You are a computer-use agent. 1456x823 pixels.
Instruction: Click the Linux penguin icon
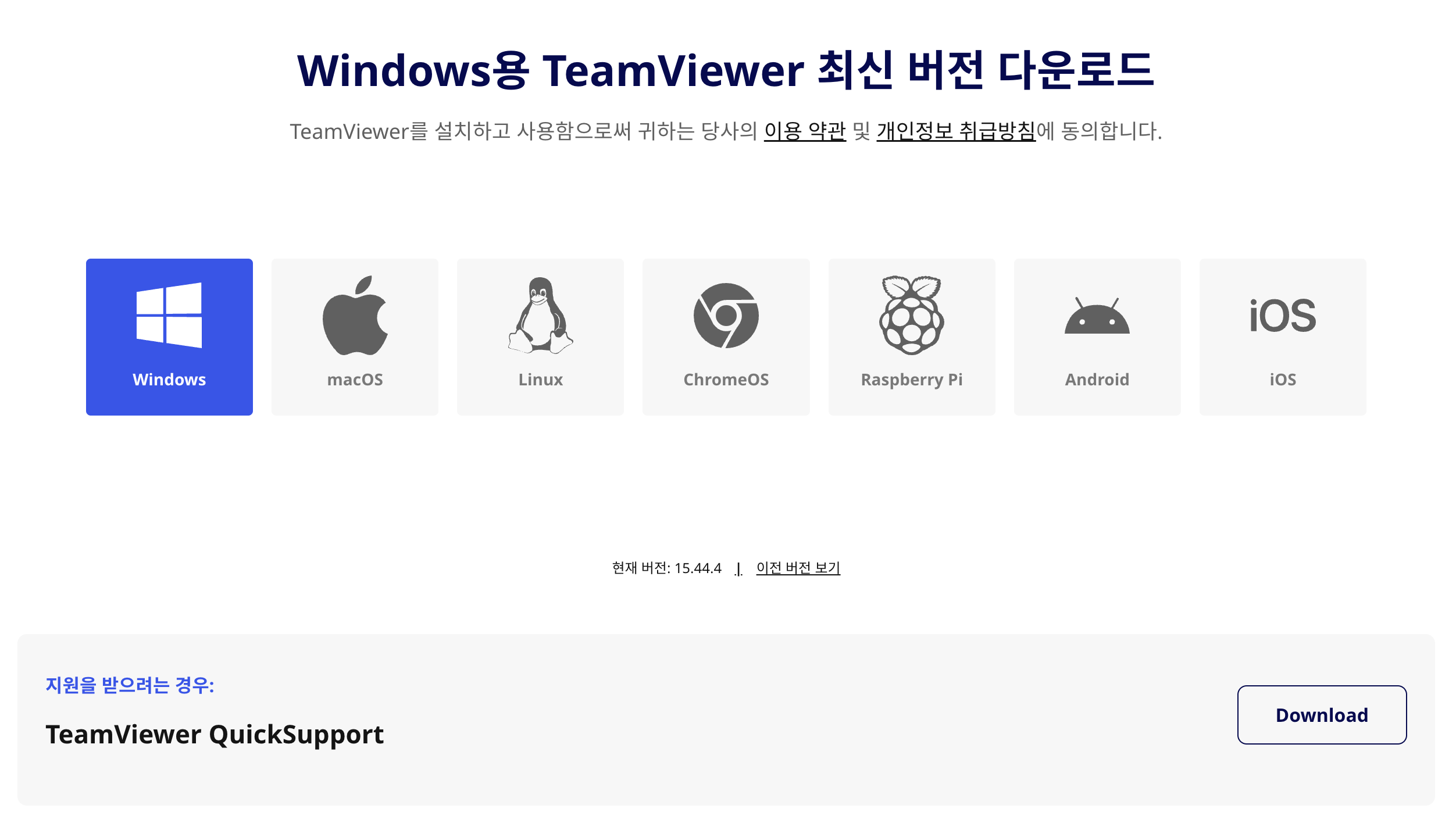point(540,316)
